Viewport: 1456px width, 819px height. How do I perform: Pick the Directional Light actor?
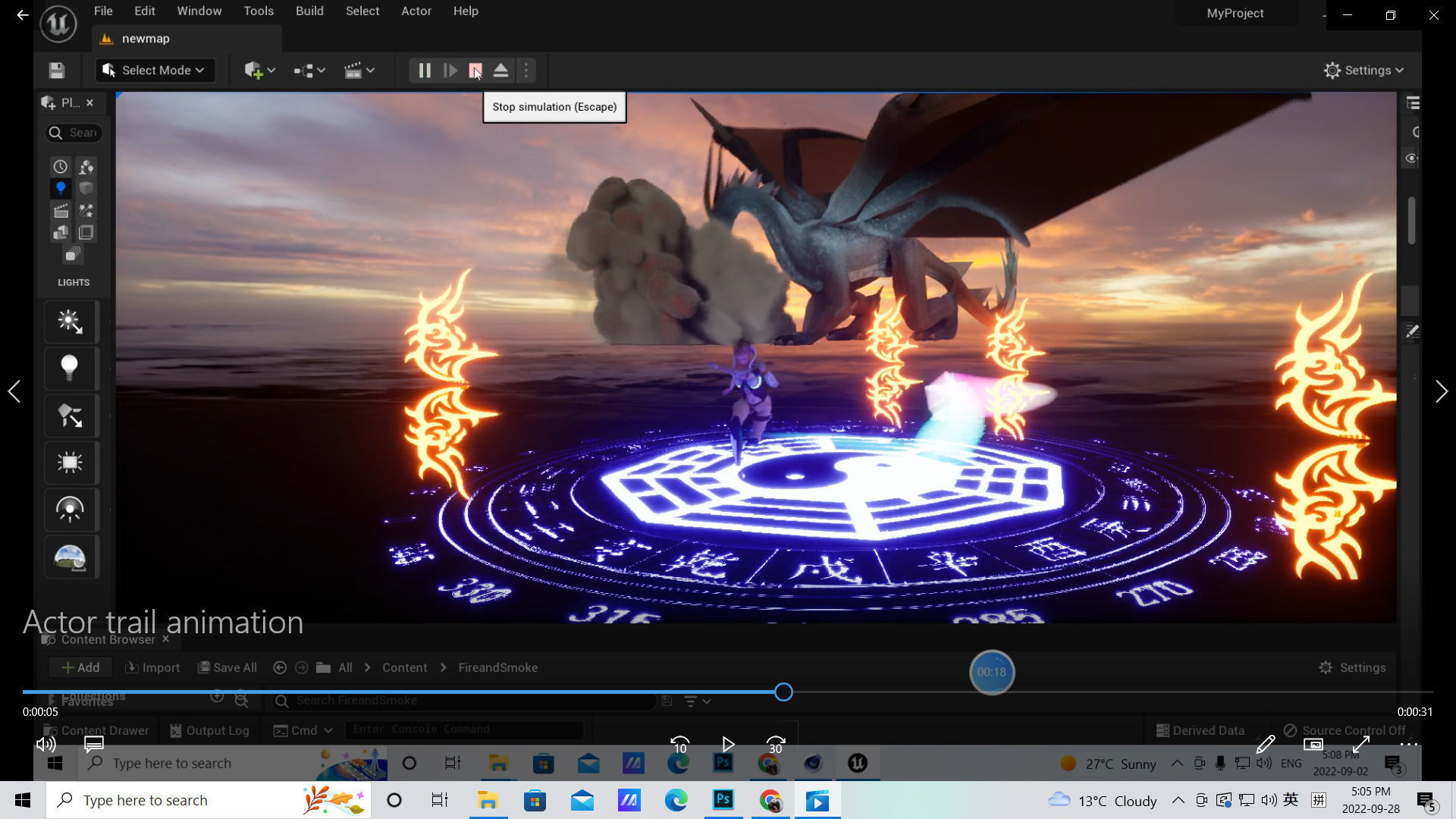71,322
